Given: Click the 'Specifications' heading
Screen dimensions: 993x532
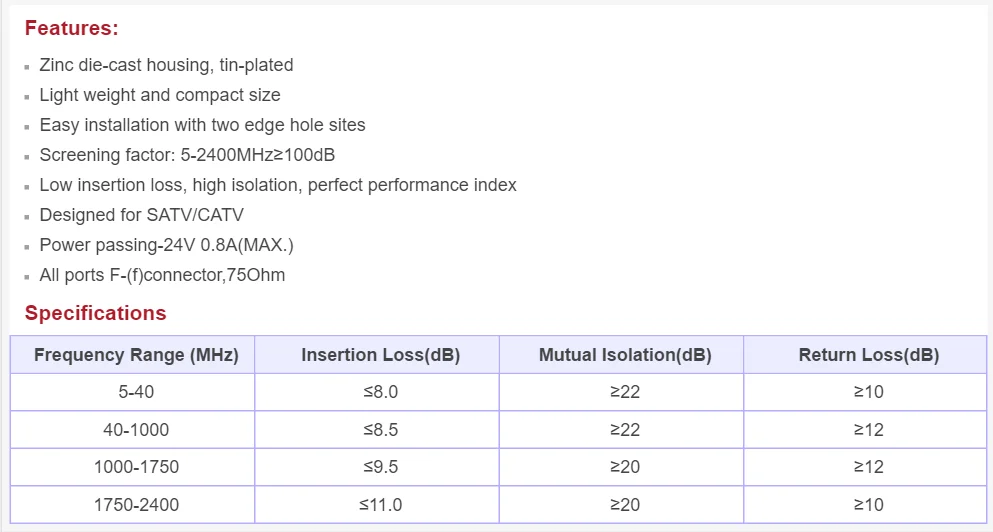Looking at the screenshot, I should (x=95, y=313).
